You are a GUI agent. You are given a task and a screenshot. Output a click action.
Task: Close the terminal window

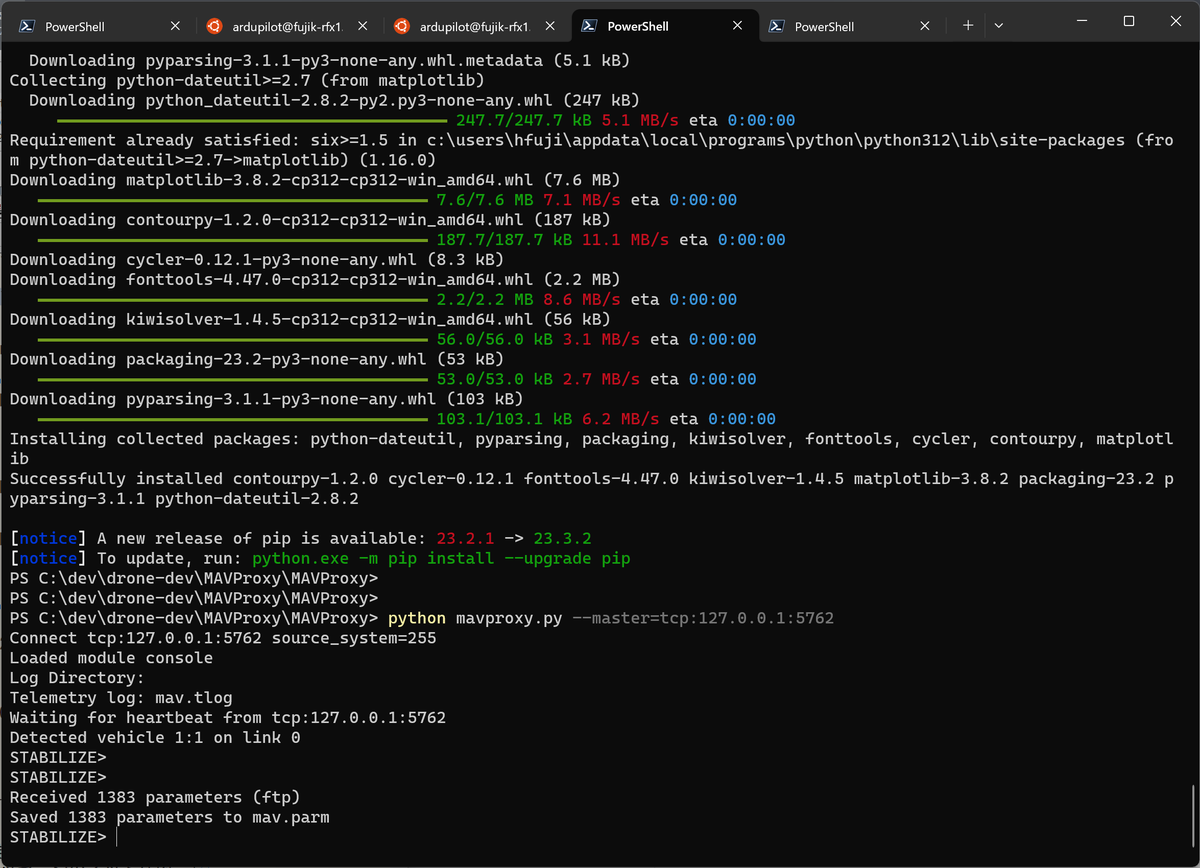point(1174,21)
